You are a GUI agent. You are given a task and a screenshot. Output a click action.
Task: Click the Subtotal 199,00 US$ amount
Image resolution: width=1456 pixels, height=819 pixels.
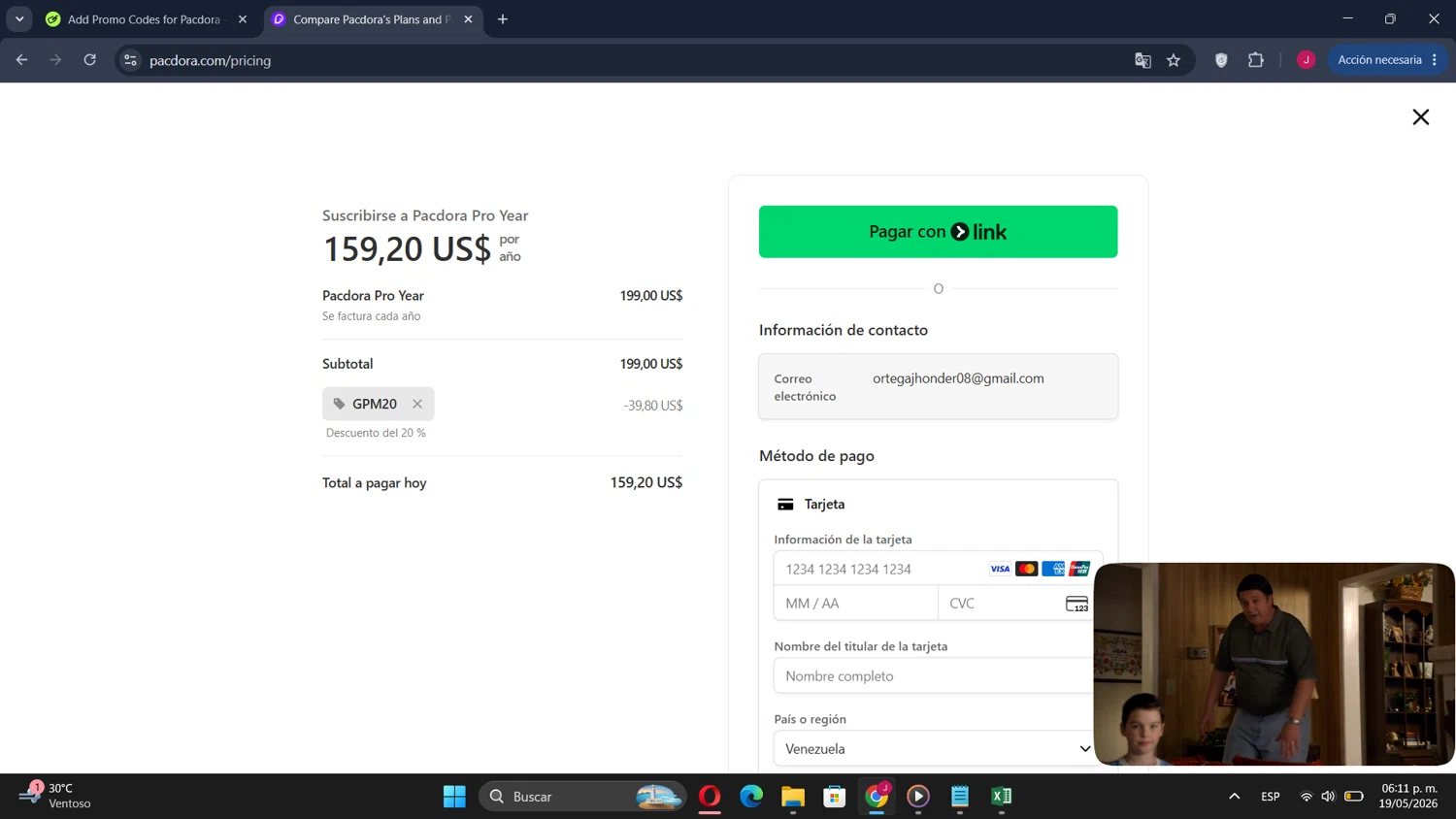[x=651, y=364]
